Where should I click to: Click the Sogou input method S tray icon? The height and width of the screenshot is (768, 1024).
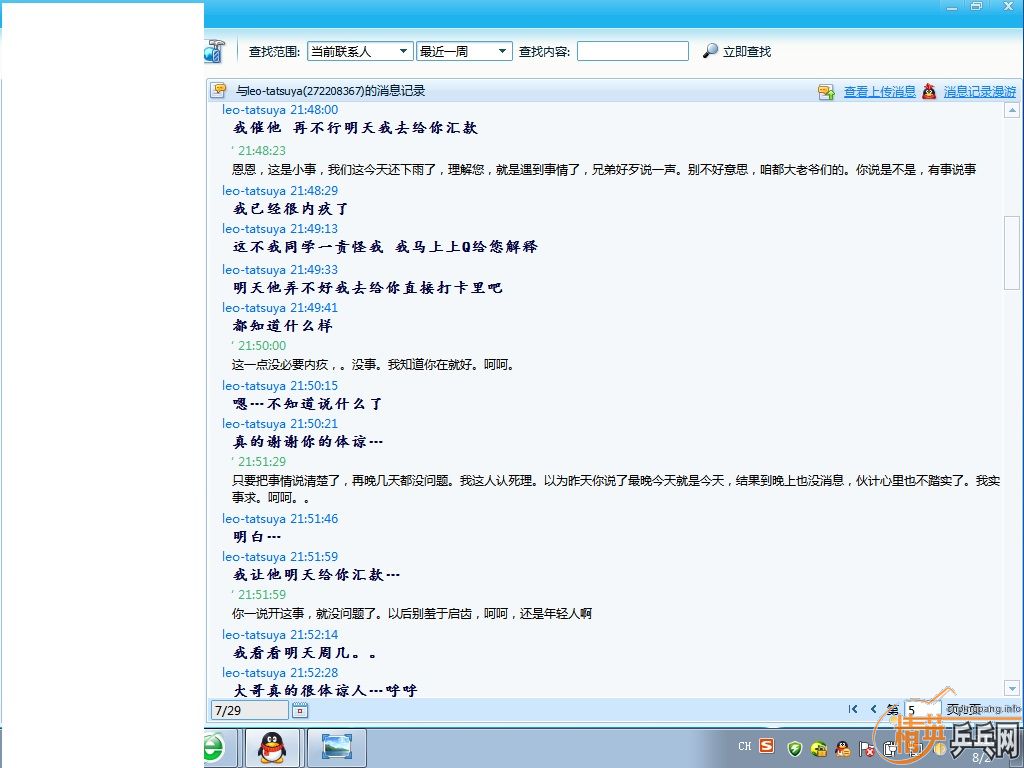767,746
